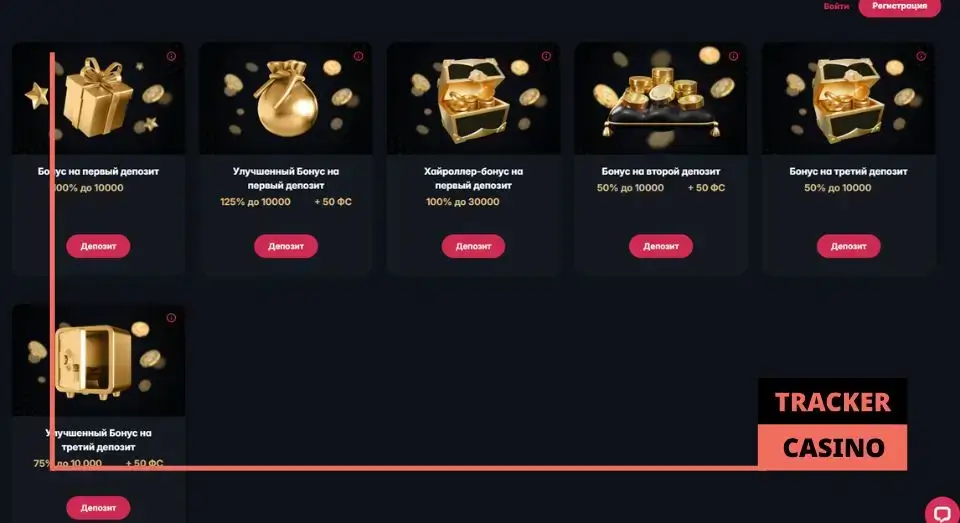
Task: Open info icon on first deposit bonus card
Action: 171,56
